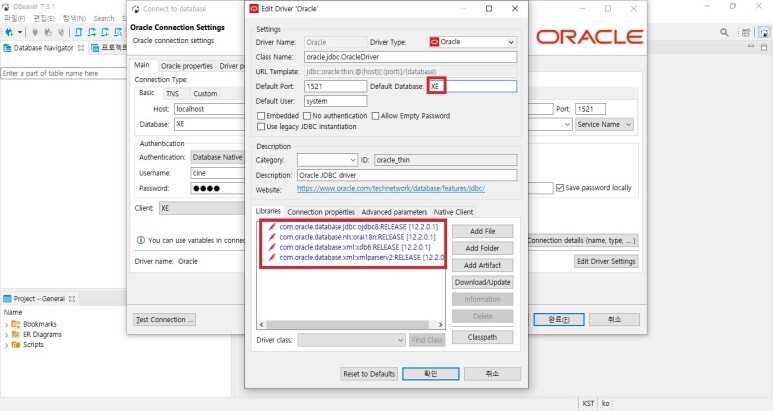The height and width of the screenshot is (411, 773).
Task: Switch to the Native Client tab
Action: (454, 212)
